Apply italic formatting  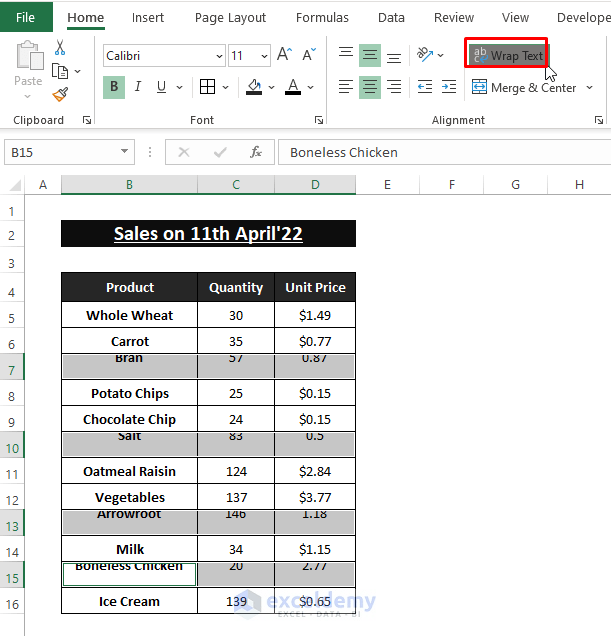(x=138, y=87)
